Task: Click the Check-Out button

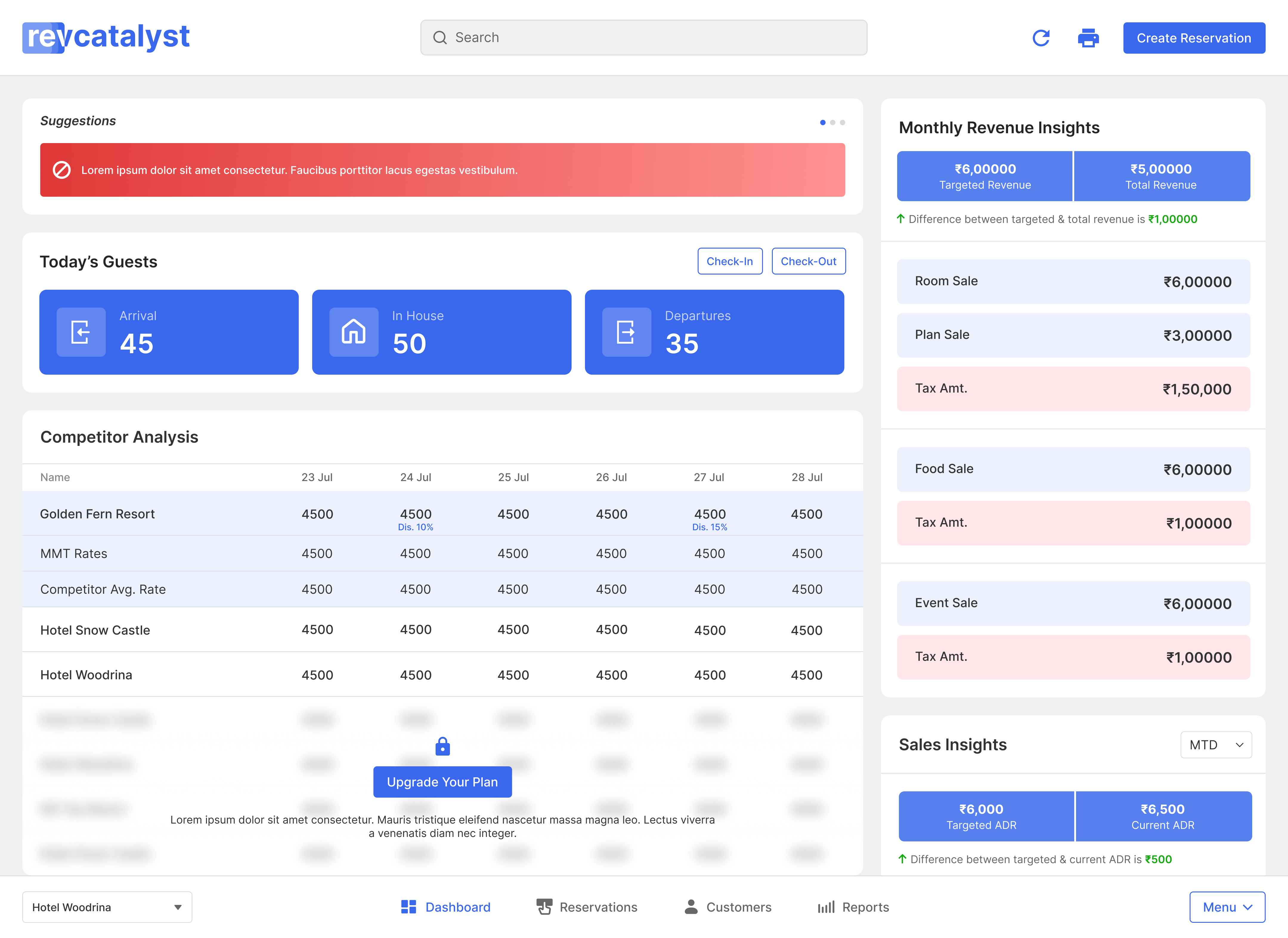Action: coord(808,261)
